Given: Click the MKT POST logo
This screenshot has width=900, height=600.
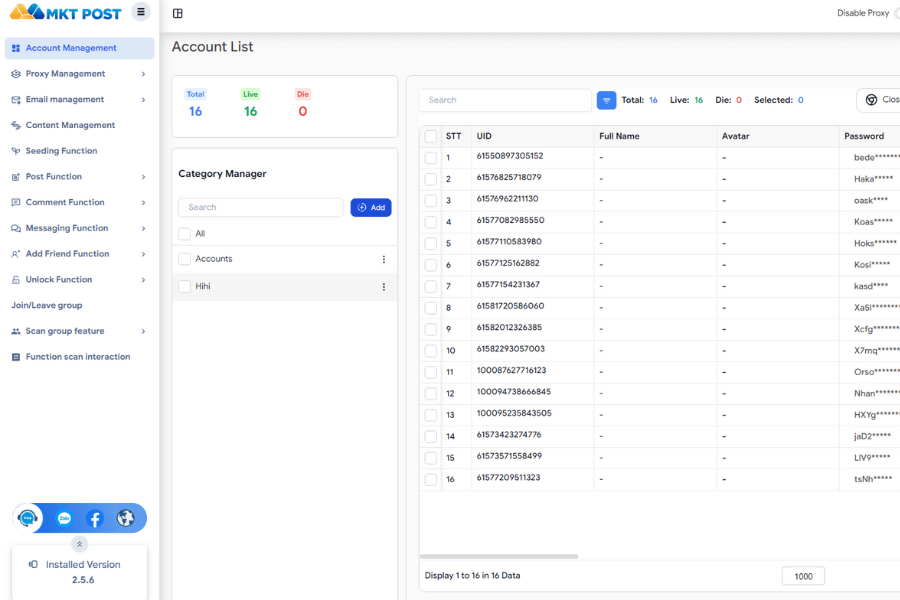Looking at the screenshot, I should pyautogui.click(x=65, y=12).
